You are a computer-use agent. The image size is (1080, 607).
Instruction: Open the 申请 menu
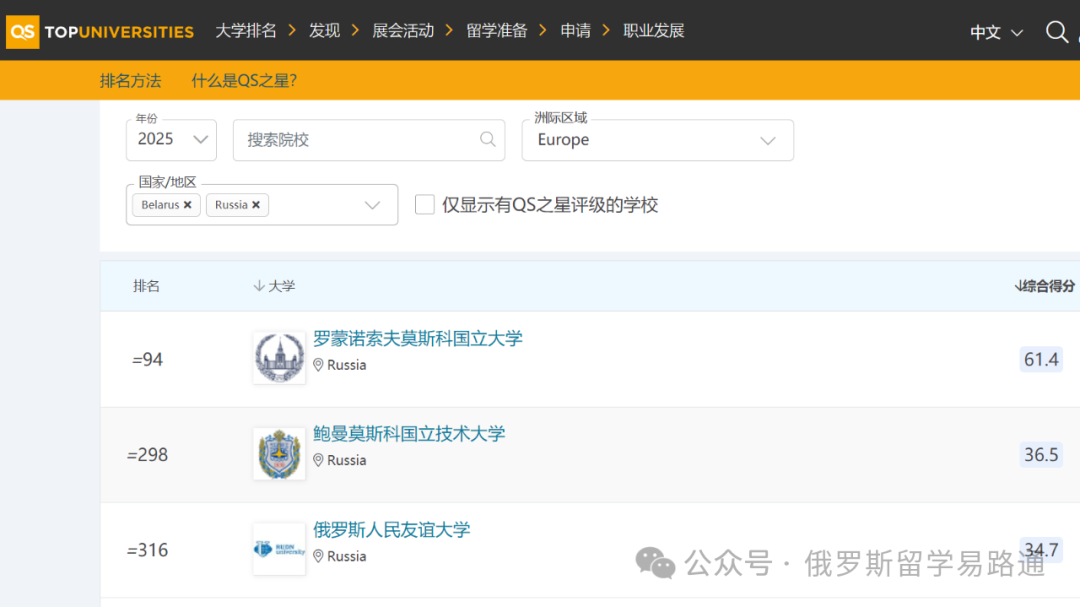575,31
